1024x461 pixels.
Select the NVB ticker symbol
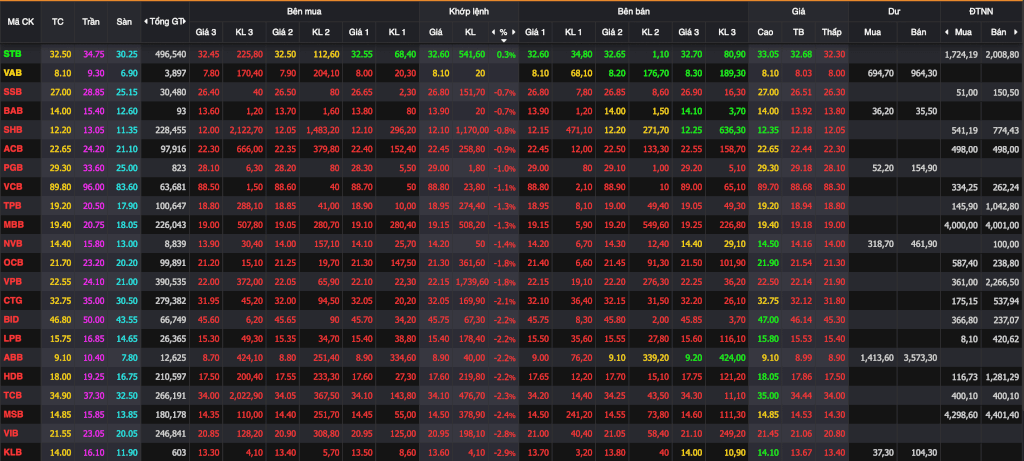(12, 244)
